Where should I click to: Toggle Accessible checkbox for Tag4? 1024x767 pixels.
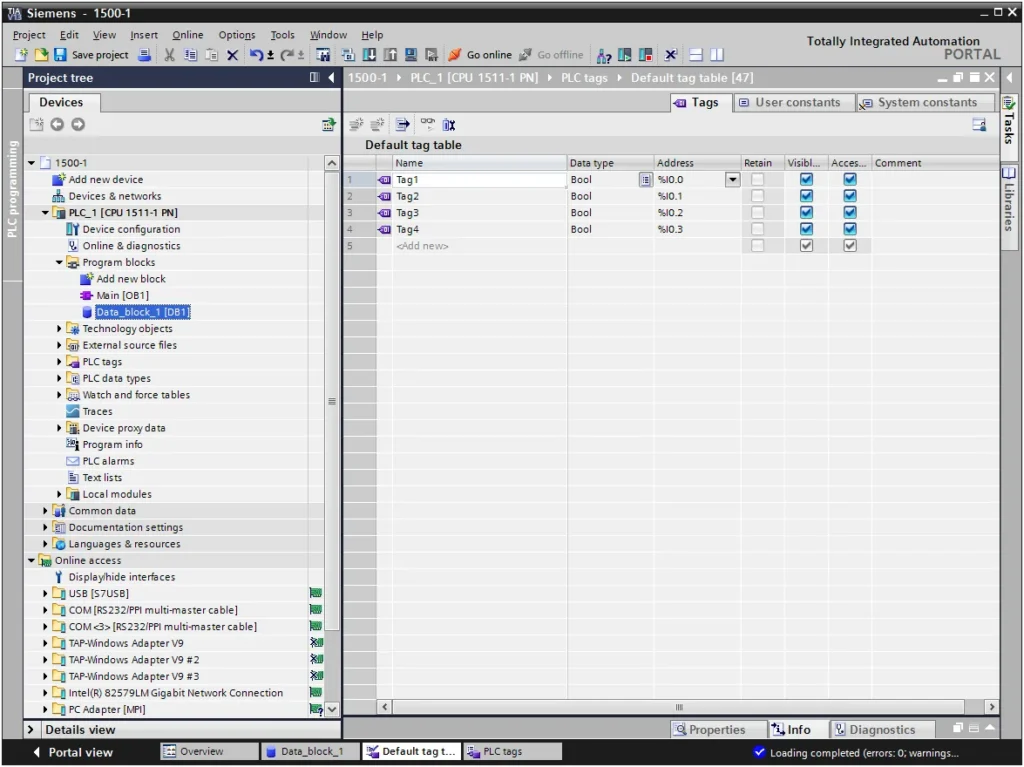[850, 229]
